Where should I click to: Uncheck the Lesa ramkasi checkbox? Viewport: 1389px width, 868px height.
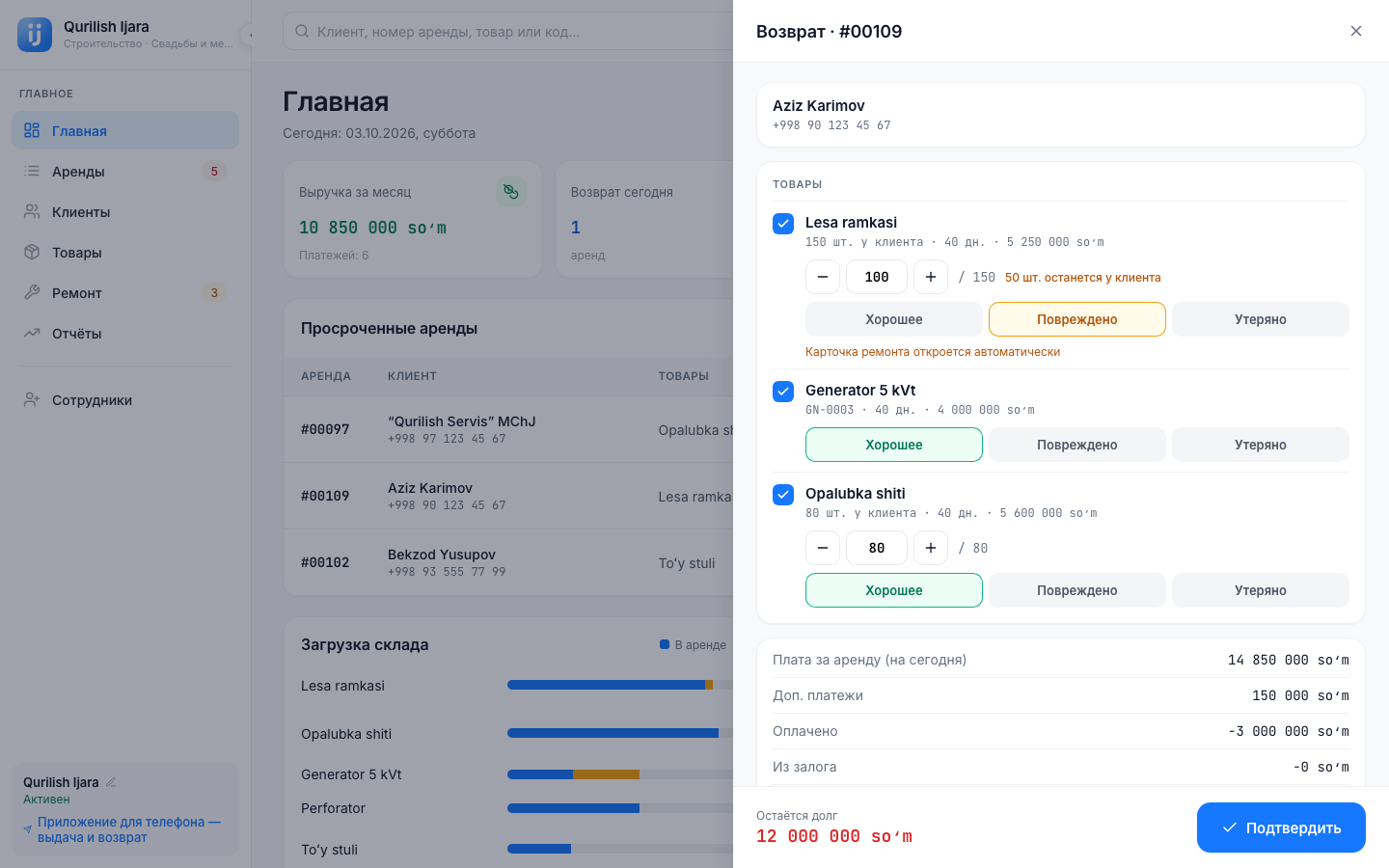pos(783,224)
